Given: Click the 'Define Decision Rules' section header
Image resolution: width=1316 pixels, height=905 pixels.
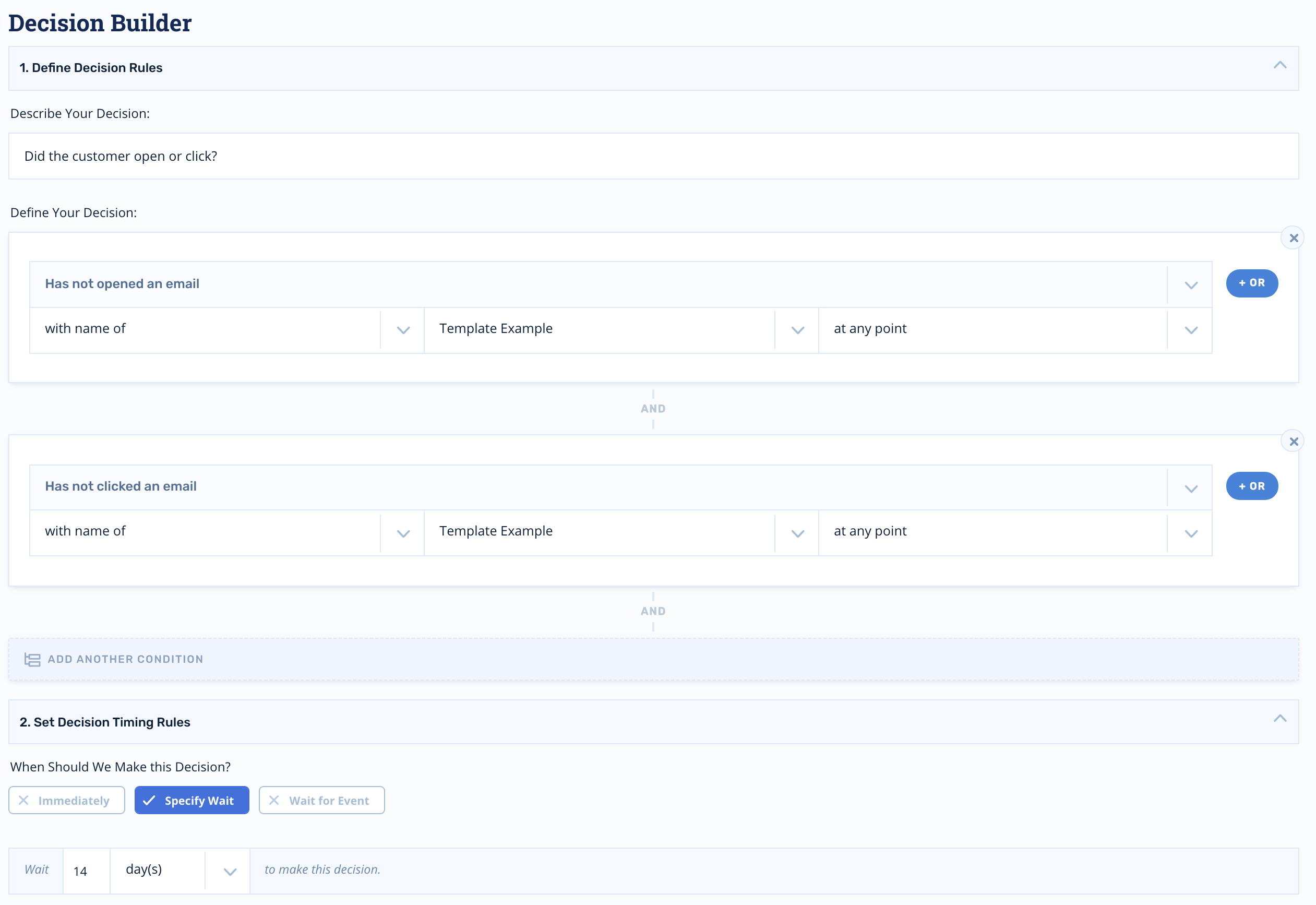Looking at the screenshot, I should 91,68.
